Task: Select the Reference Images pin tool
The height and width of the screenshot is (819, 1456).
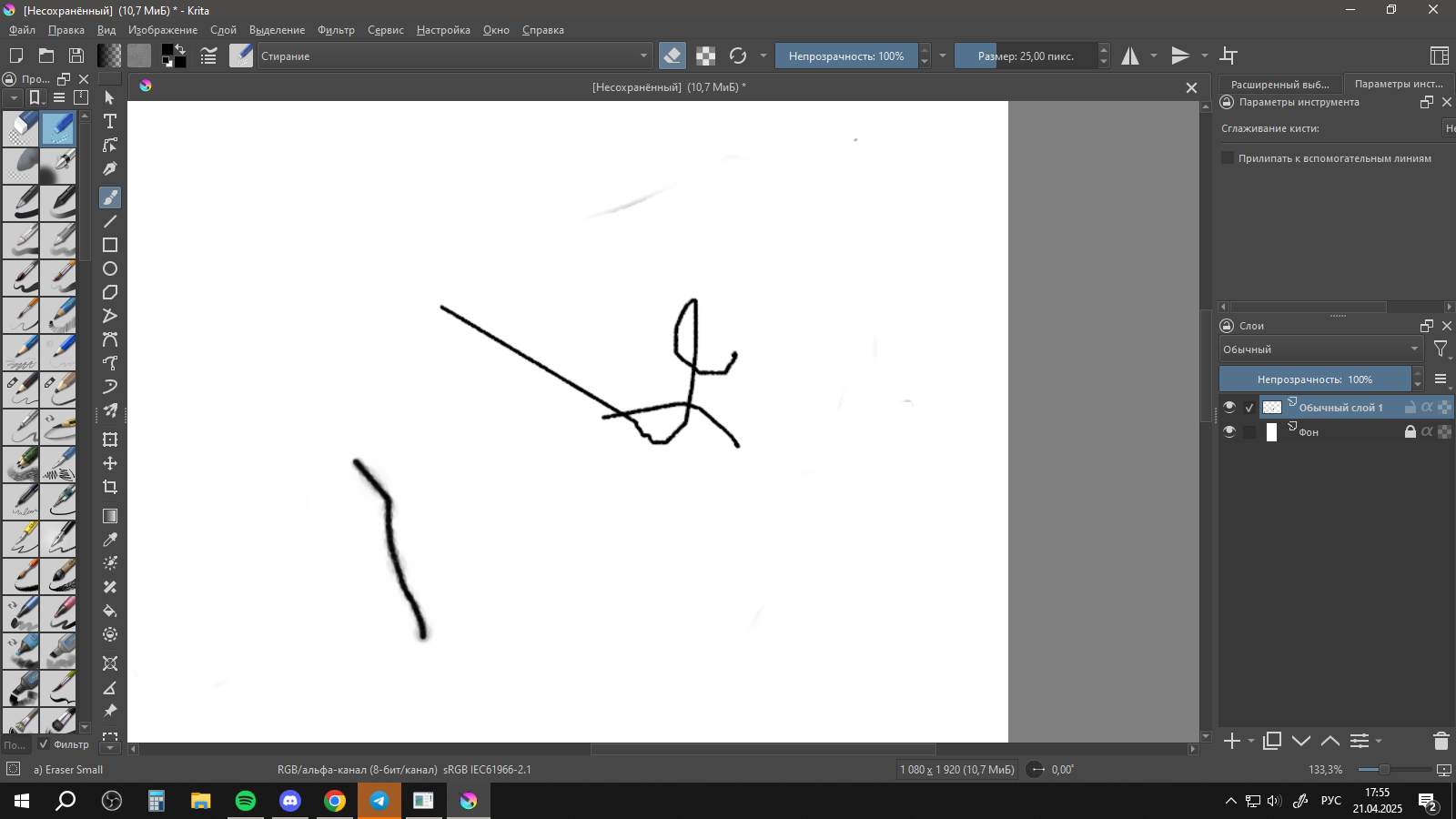Action: click(x=110, y=711)
